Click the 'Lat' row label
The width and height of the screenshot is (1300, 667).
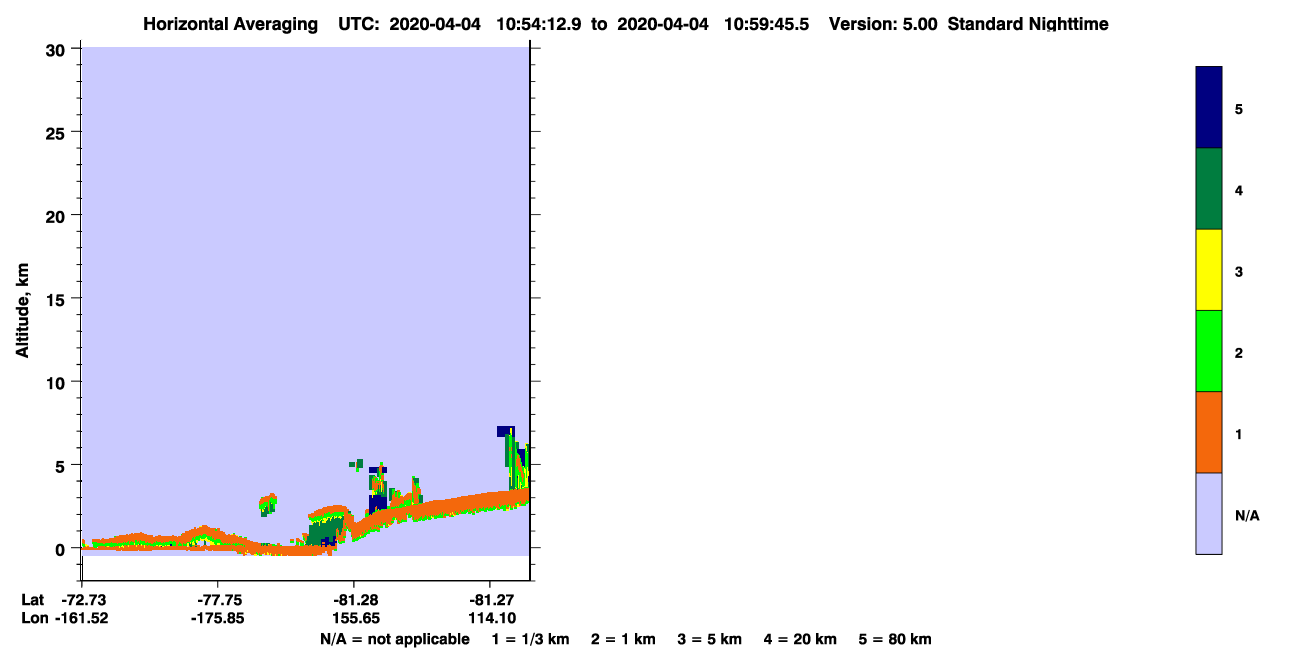(x=32, y=600)
